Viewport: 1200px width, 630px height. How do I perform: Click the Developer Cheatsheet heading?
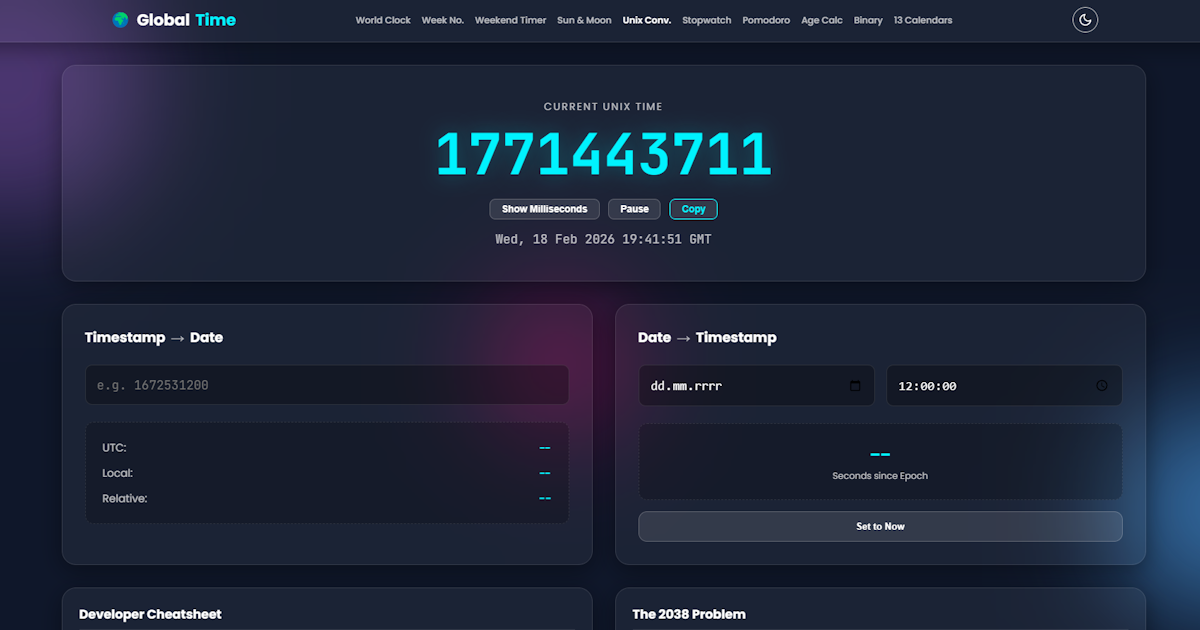pos(150,614)
